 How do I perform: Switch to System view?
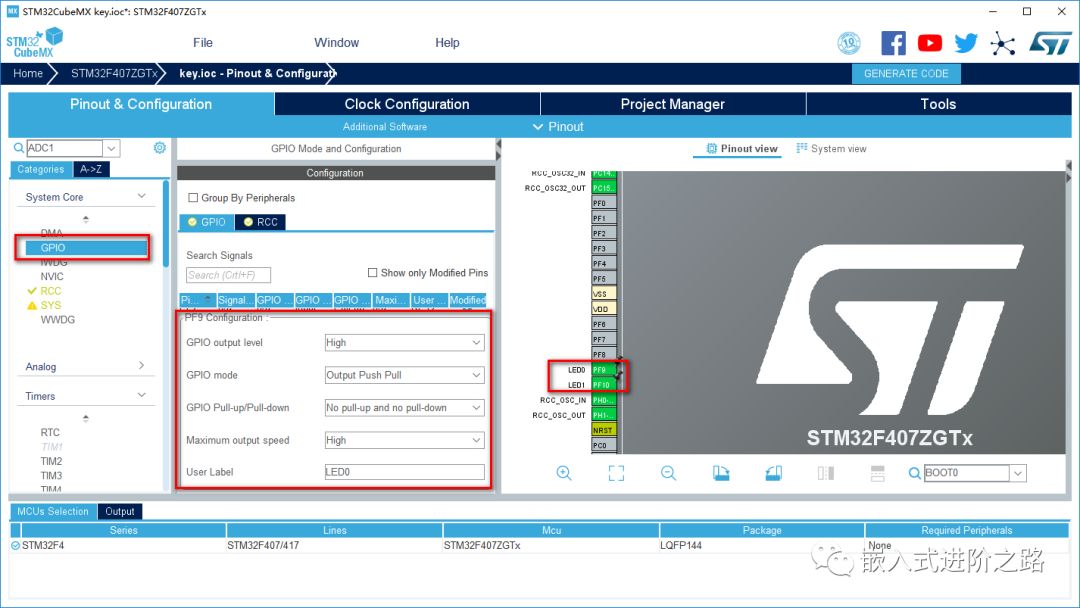point(831,149)
